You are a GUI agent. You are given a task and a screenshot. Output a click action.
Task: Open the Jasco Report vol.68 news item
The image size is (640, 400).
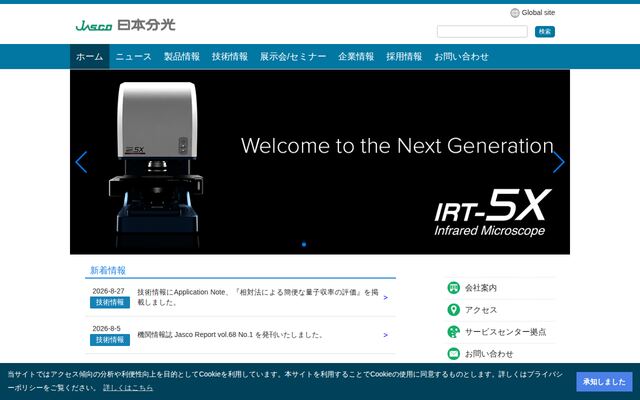click(230, 335)
